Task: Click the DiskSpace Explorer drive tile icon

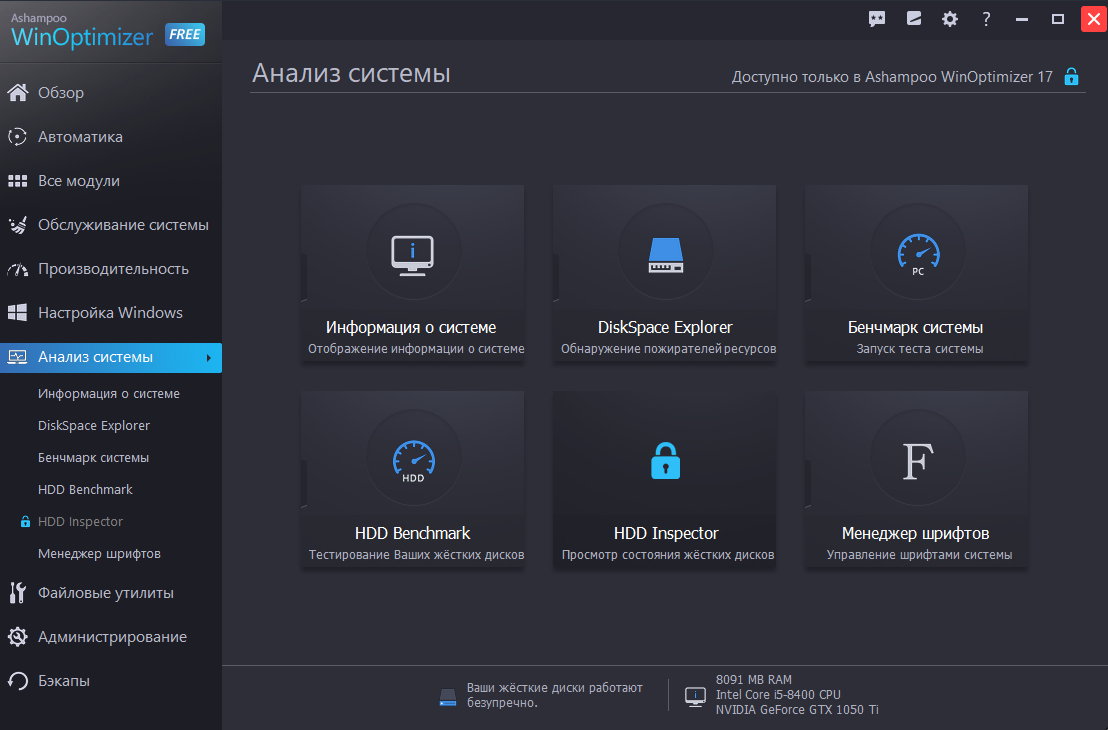Action: (666, 255)
